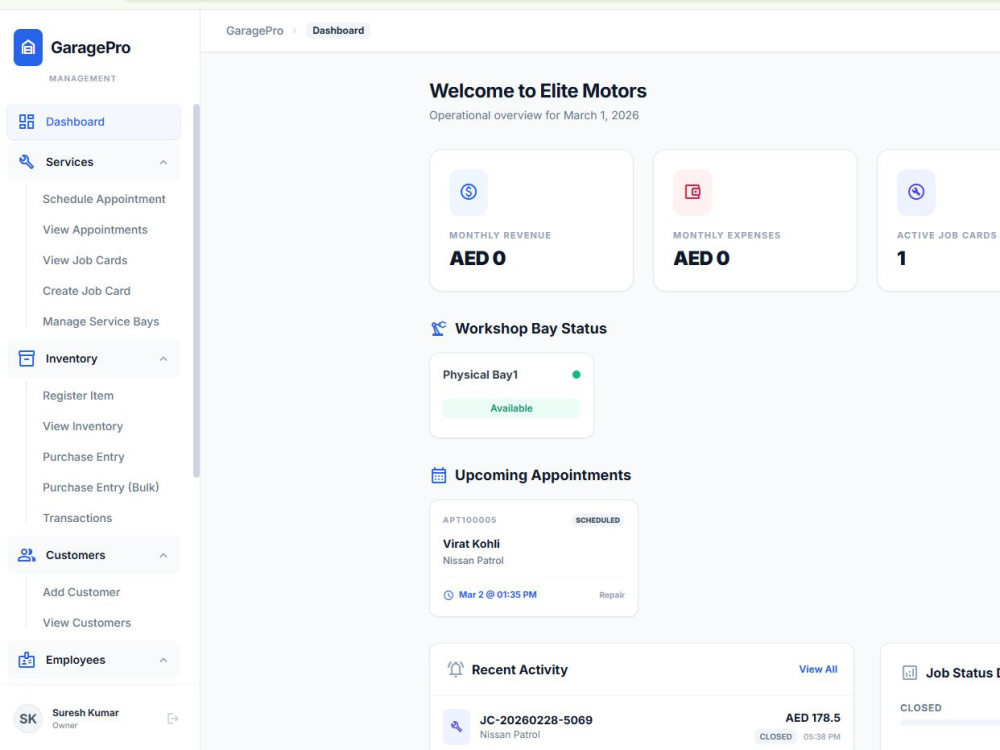
Task: Click the SK user avatar
Action: [x=28, y=719]
